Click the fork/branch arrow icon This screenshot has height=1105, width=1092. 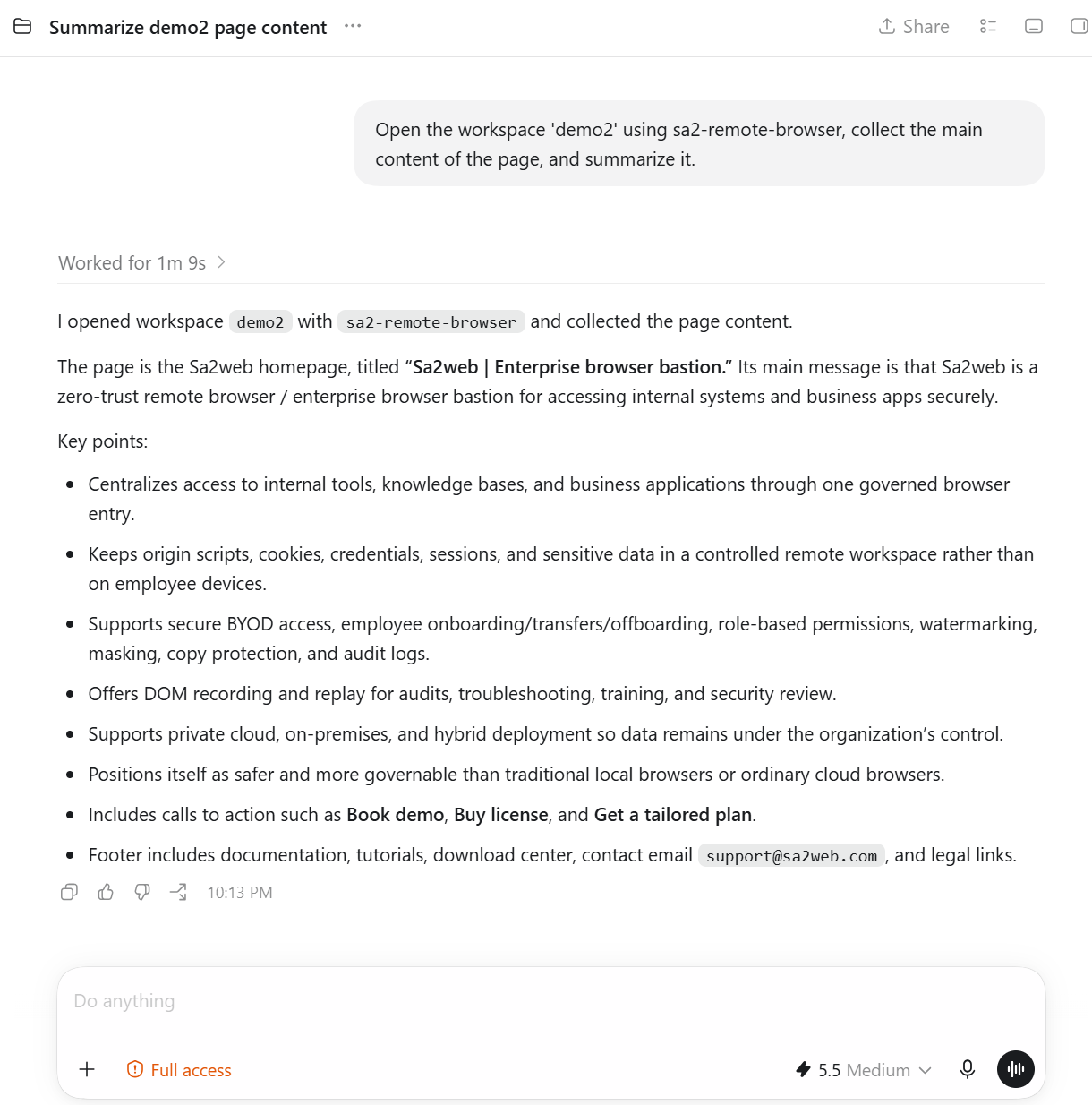click(x=178, y=892)
